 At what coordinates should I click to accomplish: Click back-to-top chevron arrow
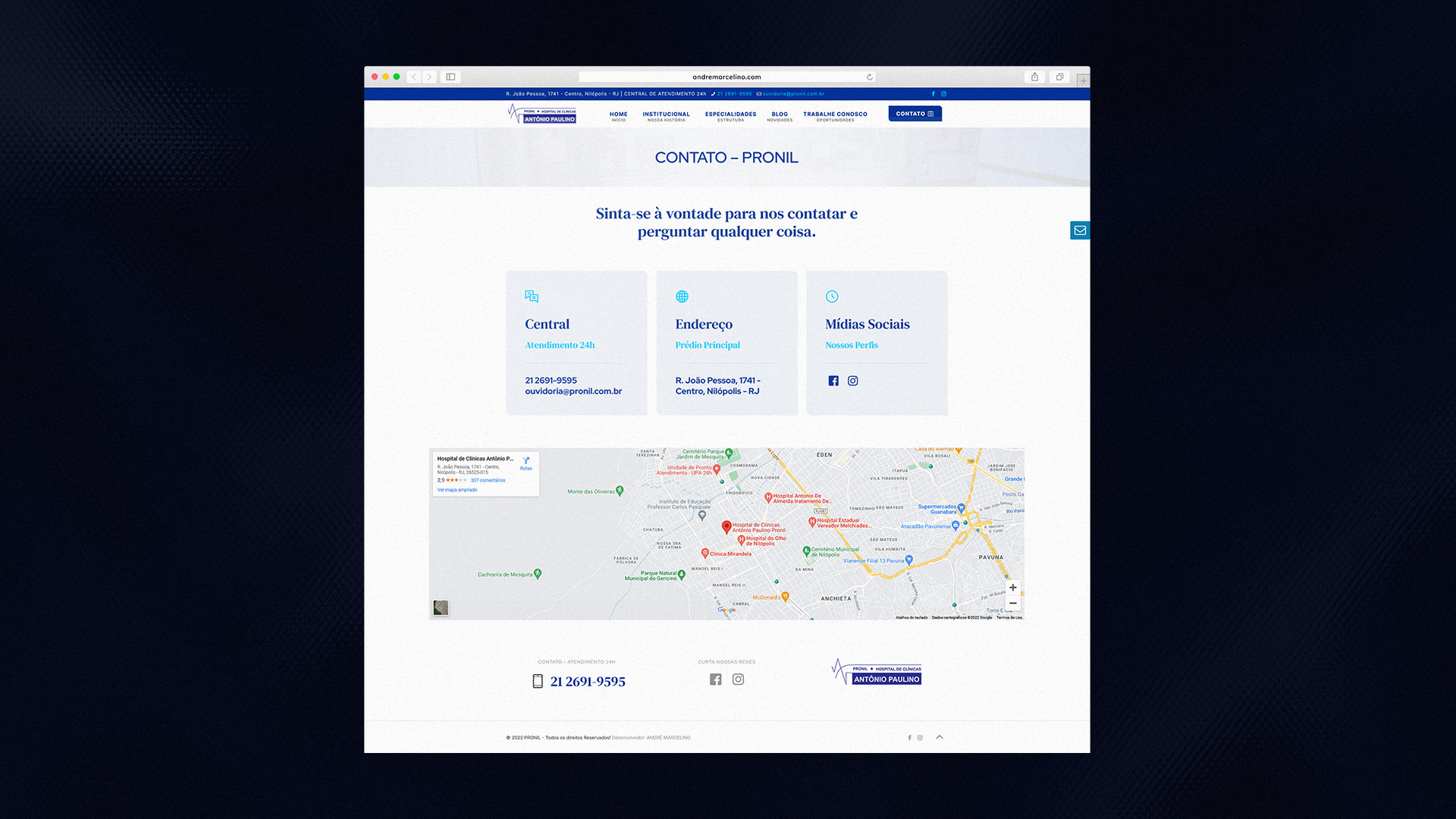pos(940,737)
